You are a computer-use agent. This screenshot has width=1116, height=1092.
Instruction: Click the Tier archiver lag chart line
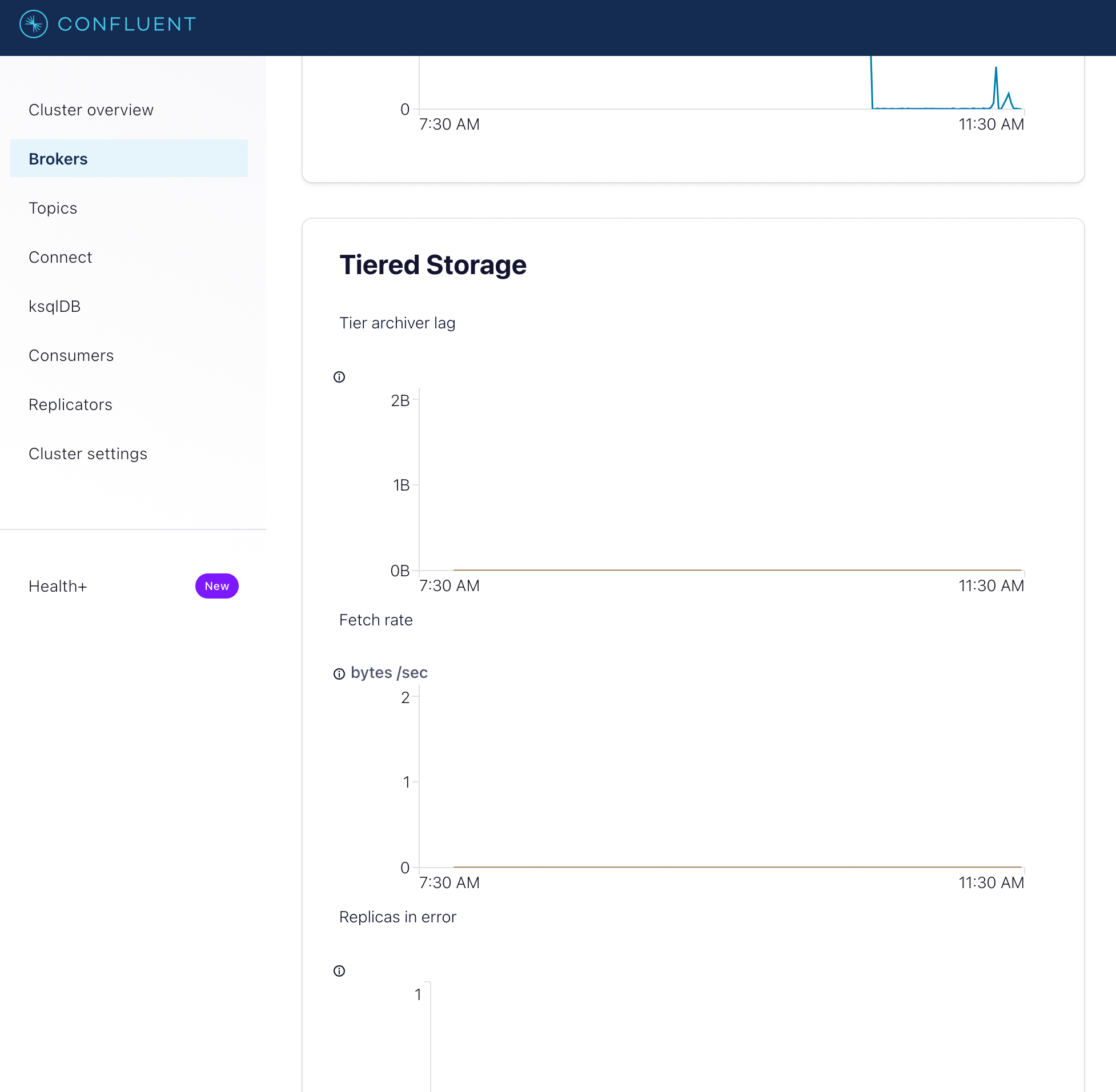click(x=737, y=569)
